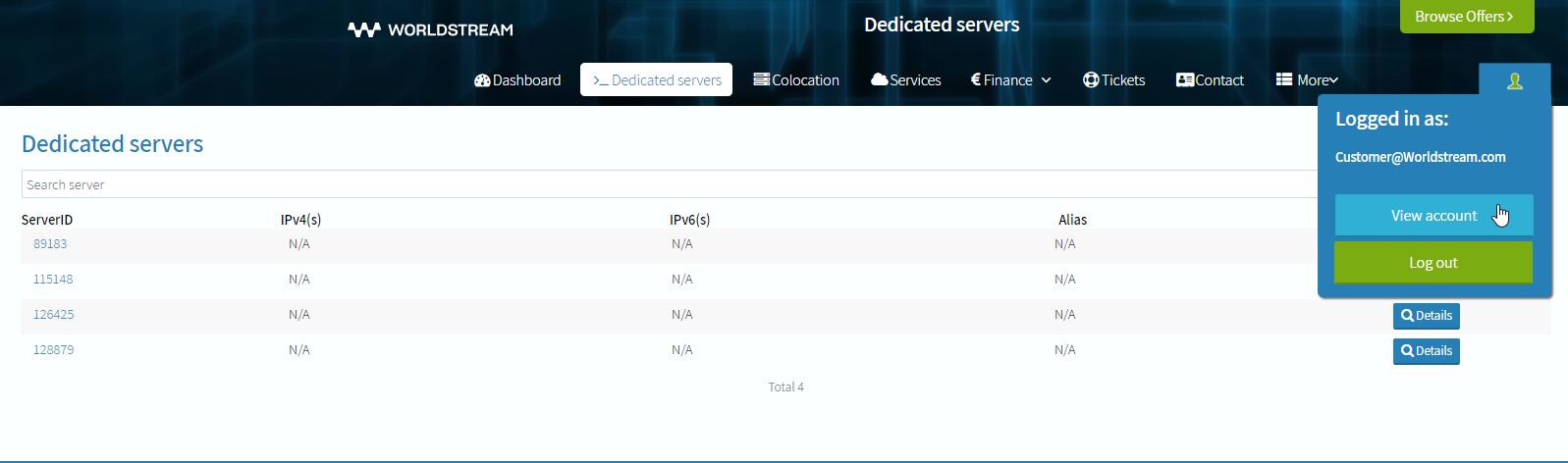Click the ServerID column header
Screen dimensions: 1568x463
[47, 220]
